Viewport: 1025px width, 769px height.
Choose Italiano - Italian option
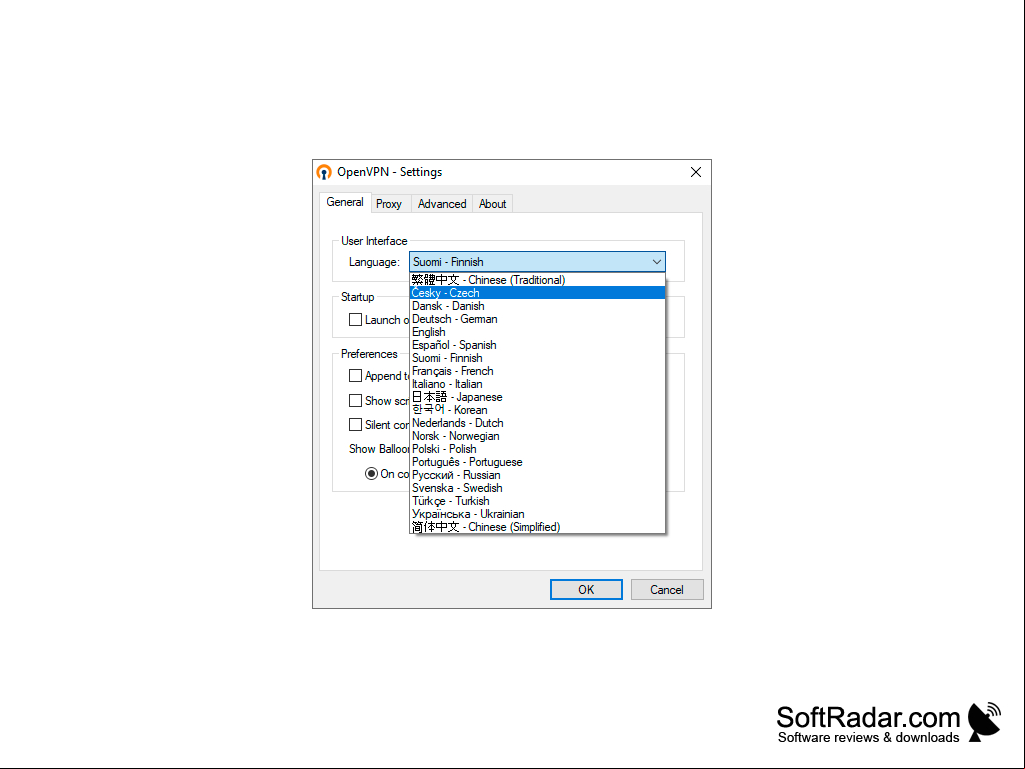(x=537, y=384)
